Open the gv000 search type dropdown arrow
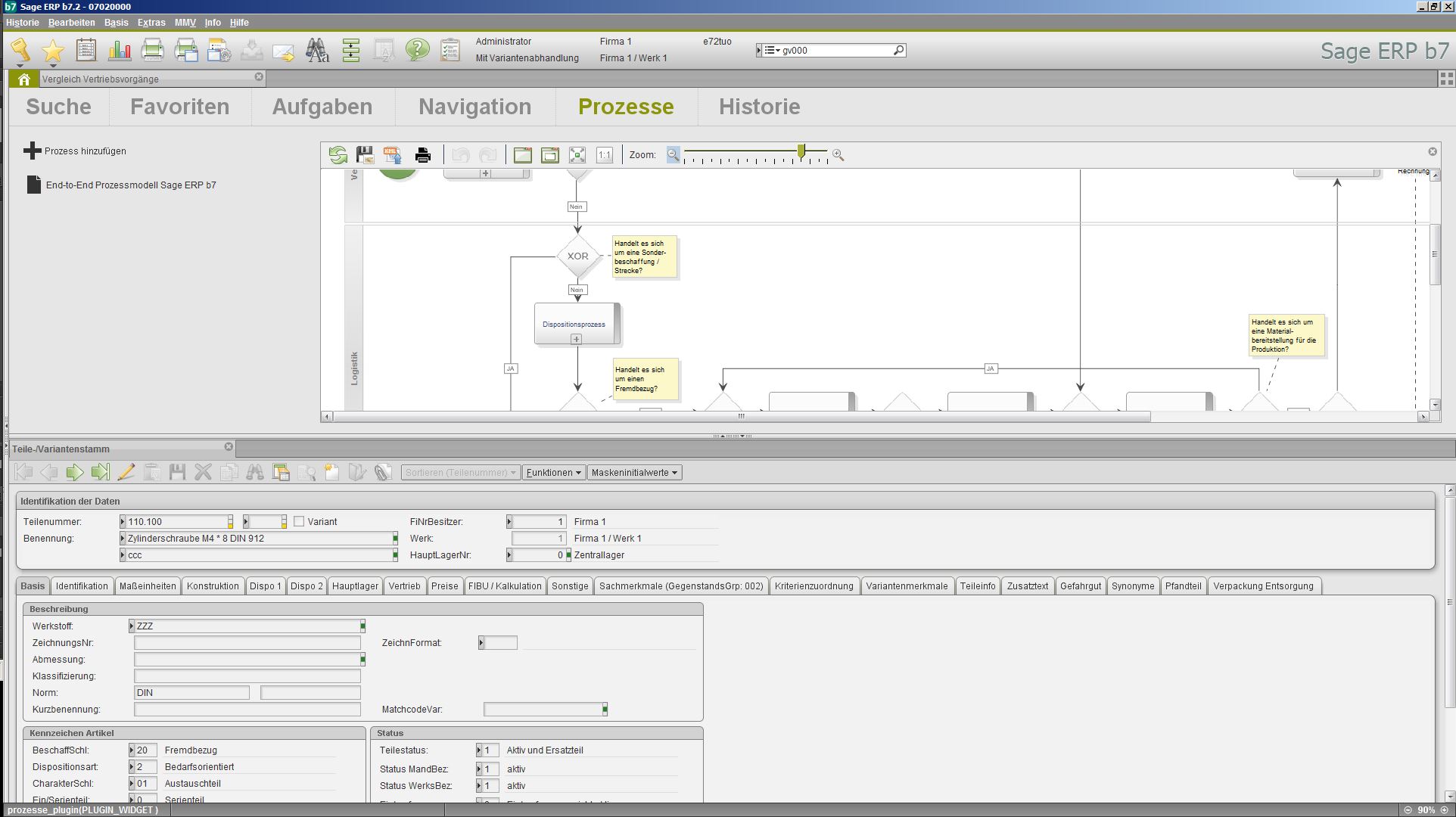The width and height of the screenshot is (1456, 817). tap(771, 51)
